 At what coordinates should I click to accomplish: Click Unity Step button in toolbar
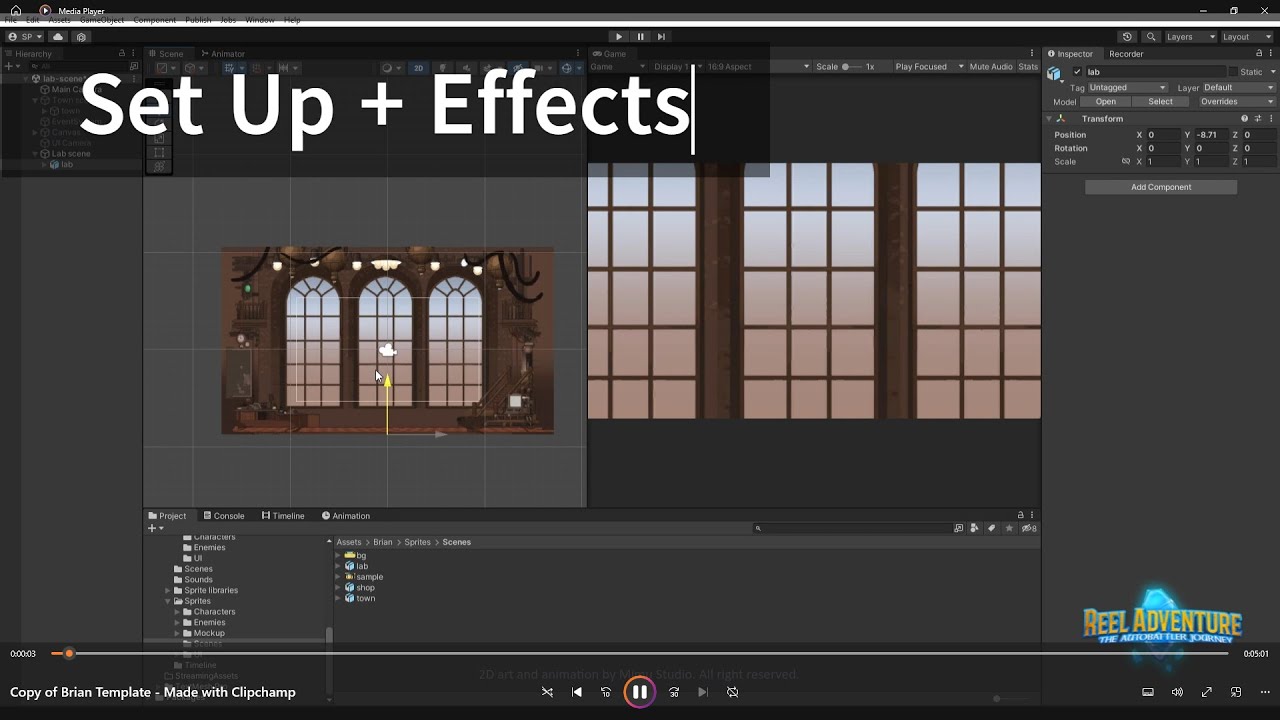coord(661,37)
